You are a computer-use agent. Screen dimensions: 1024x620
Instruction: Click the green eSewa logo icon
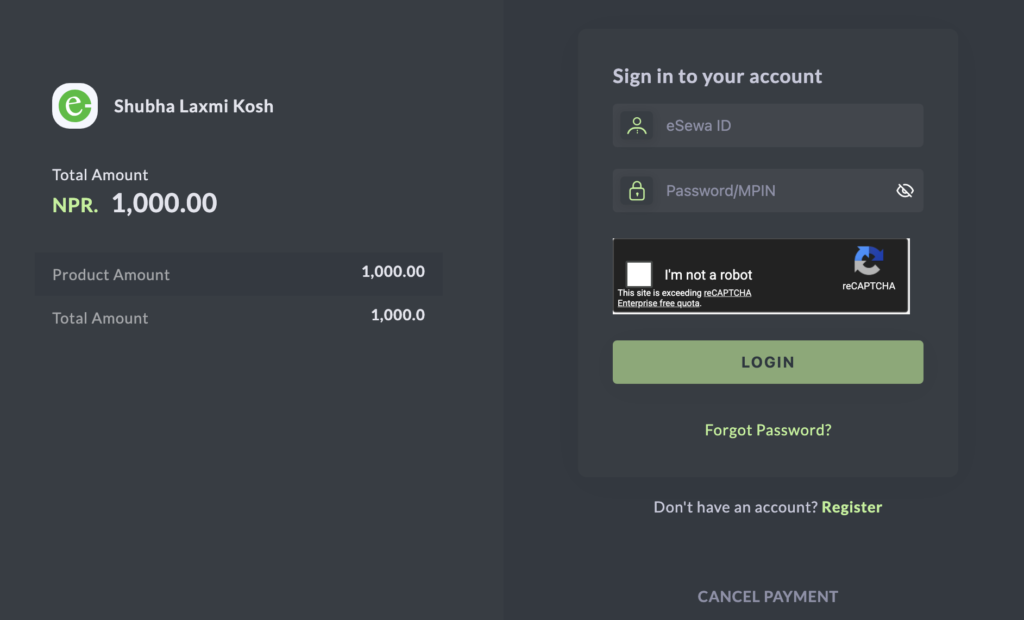point(75,106)
